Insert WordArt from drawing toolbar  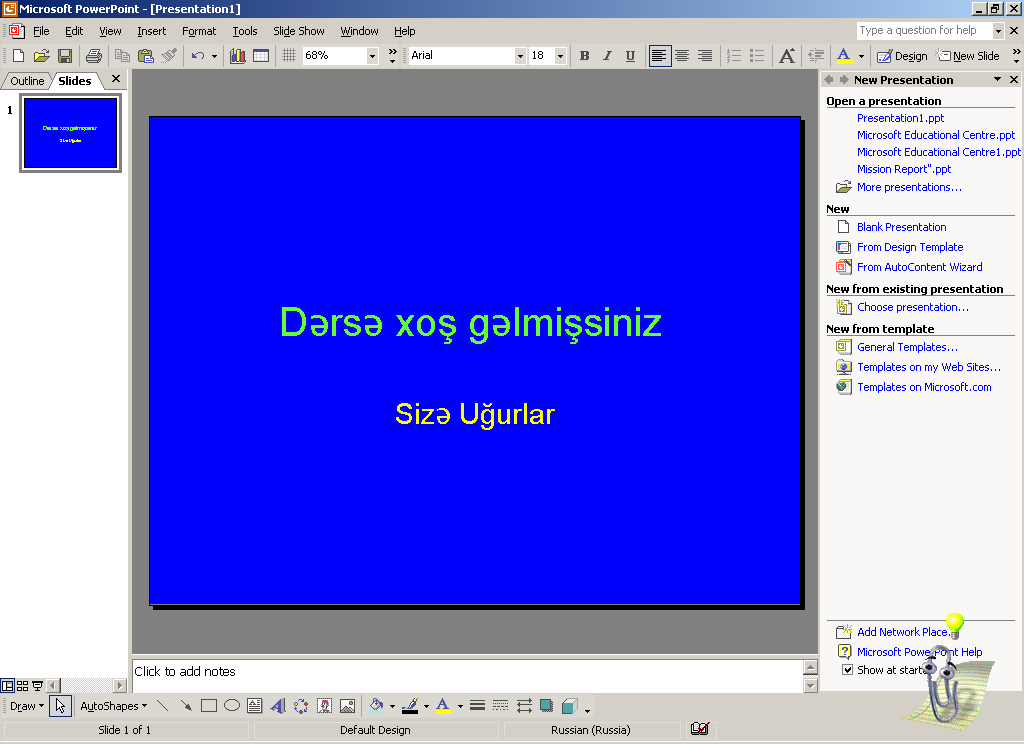pyautogui.click(x=278, y=706)
